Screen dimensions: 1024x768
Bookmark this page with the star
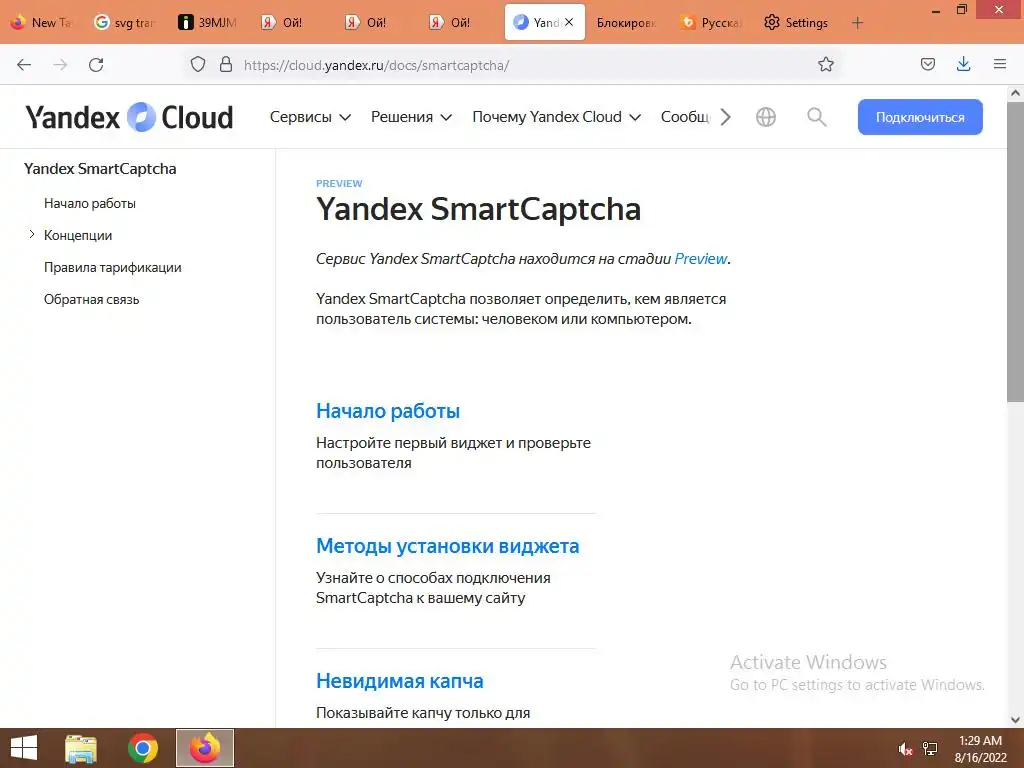coord(825,64)
